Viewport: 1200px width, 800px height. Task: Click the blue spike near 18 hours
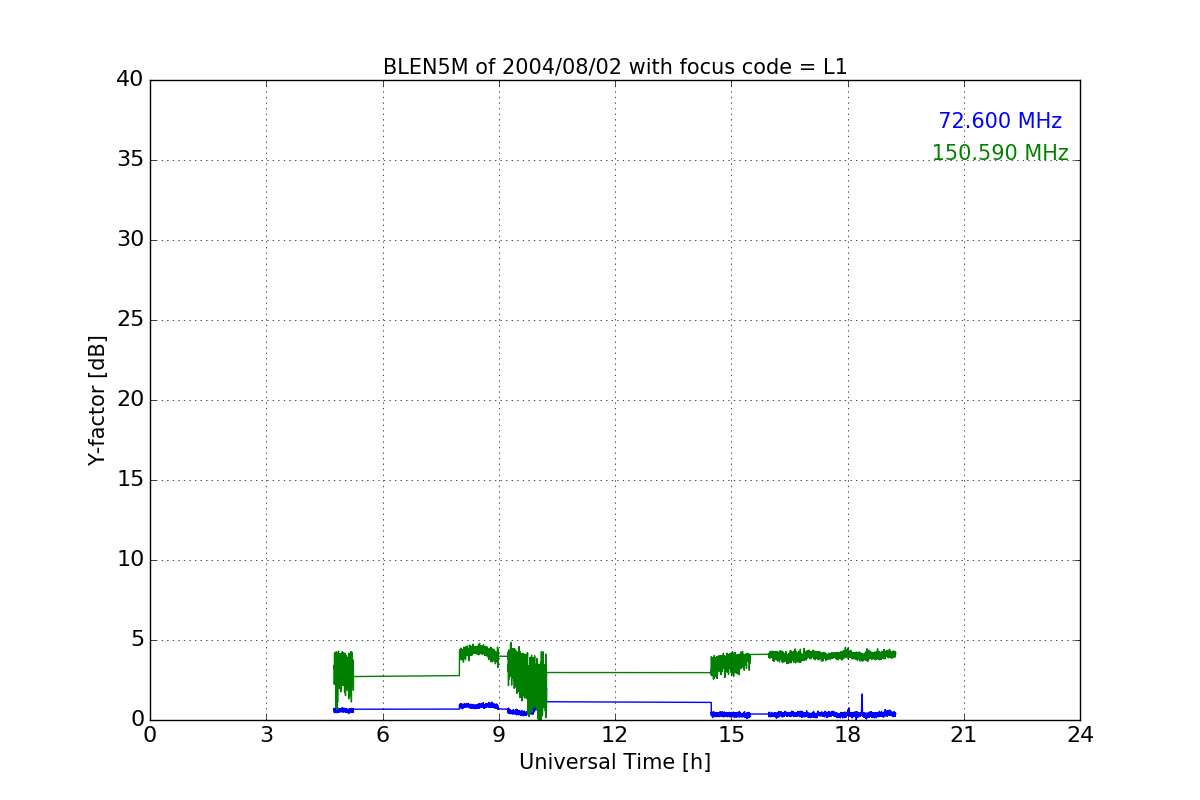[x=862, y=703]
